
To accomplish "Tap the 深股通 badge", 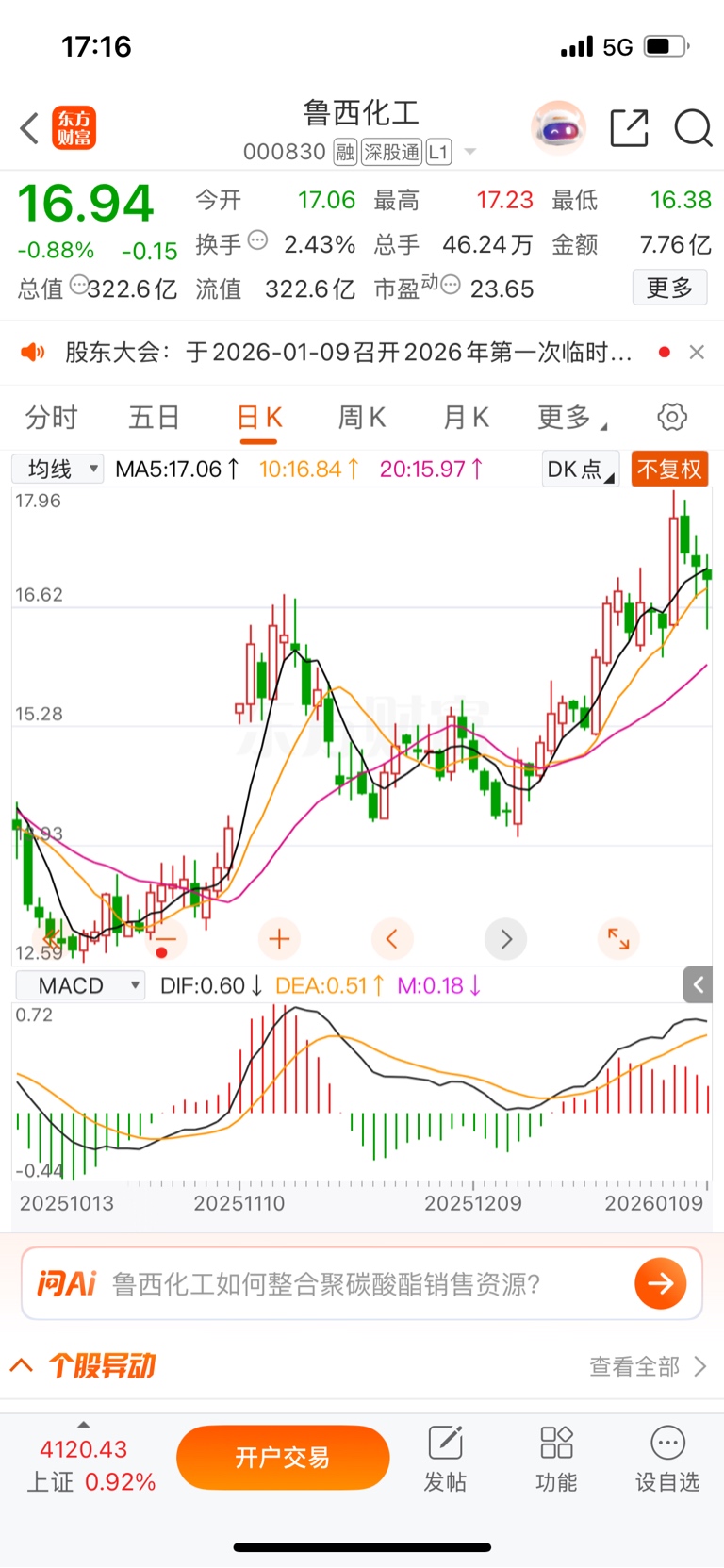I will click(x=391, y=152).
